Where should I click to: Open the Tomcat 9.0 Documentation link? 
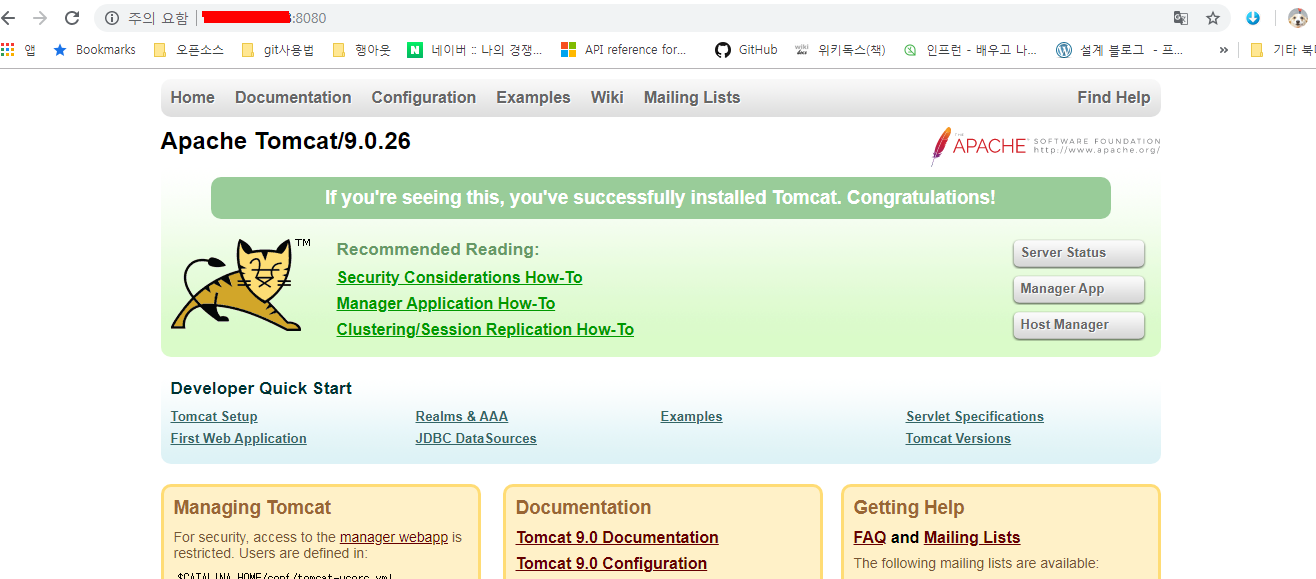click(617, 537)
